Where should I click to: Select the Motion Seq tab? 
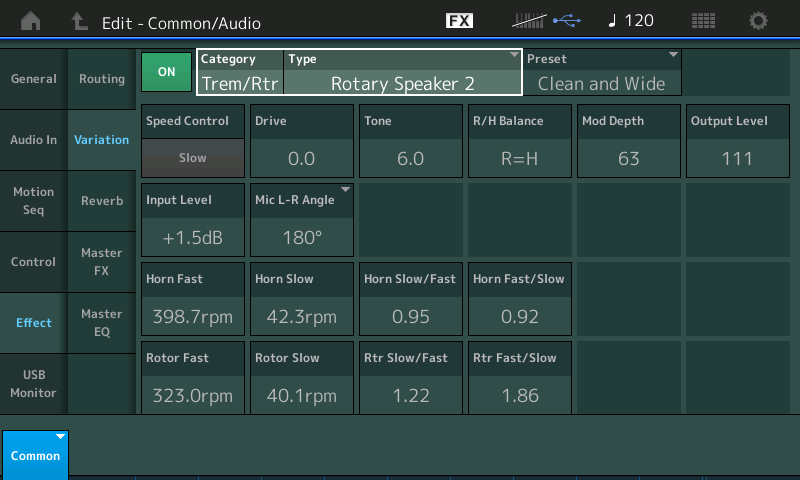coord(33,201)
